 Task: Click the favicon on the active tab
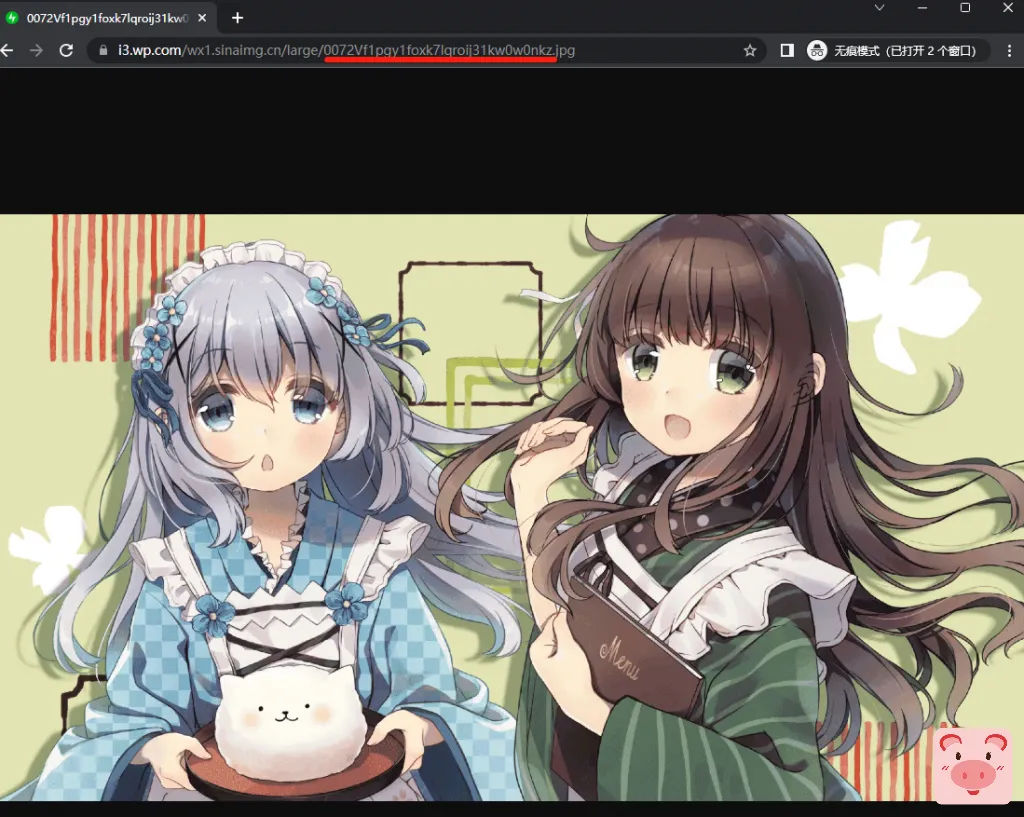[12, 18]
